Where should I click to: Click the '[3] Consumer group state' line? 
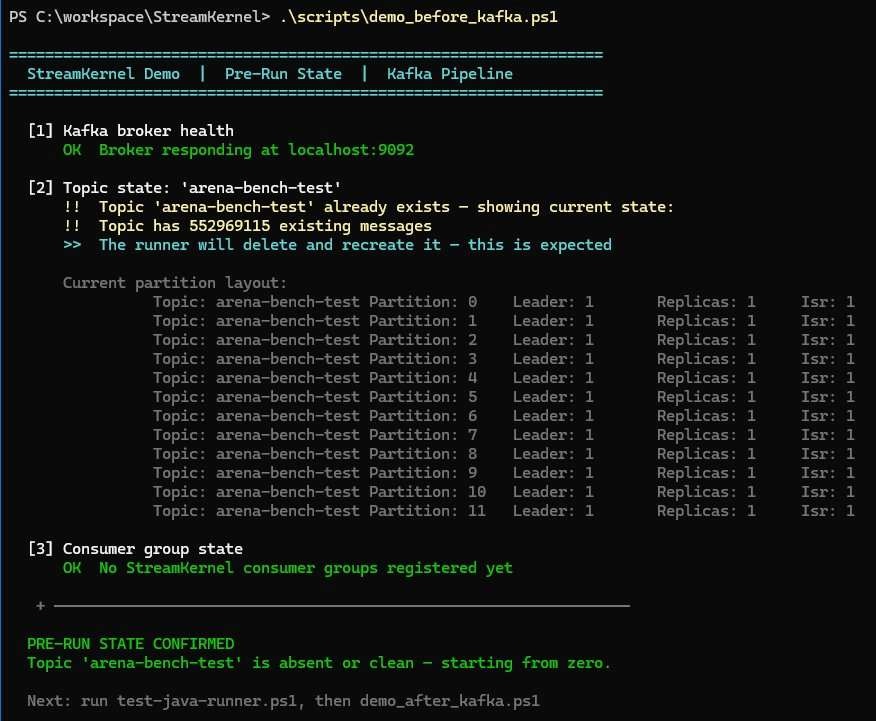coord(135,549)
